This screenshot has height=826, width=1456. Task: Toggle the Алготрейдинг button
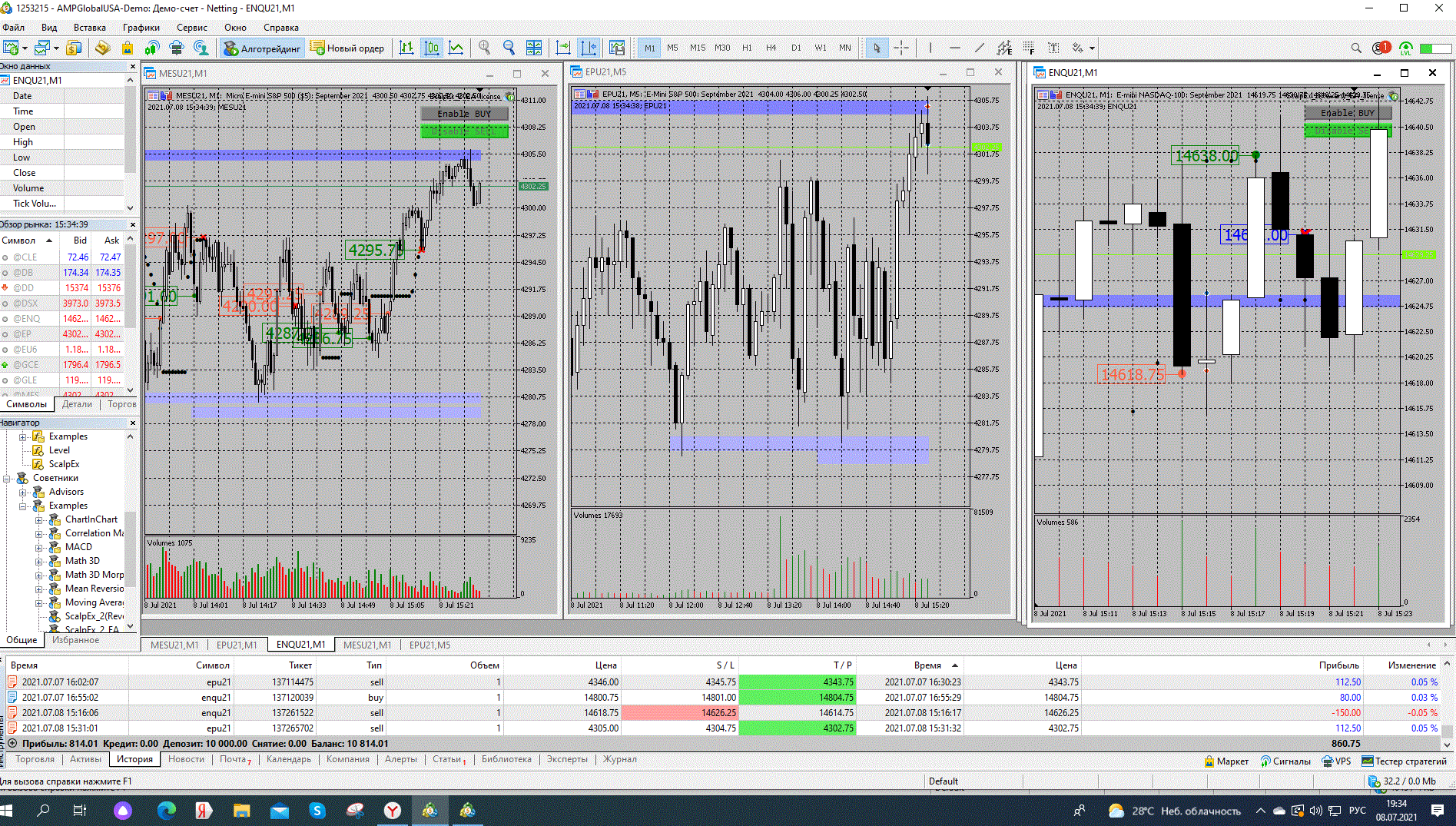[x=263, y=48]
